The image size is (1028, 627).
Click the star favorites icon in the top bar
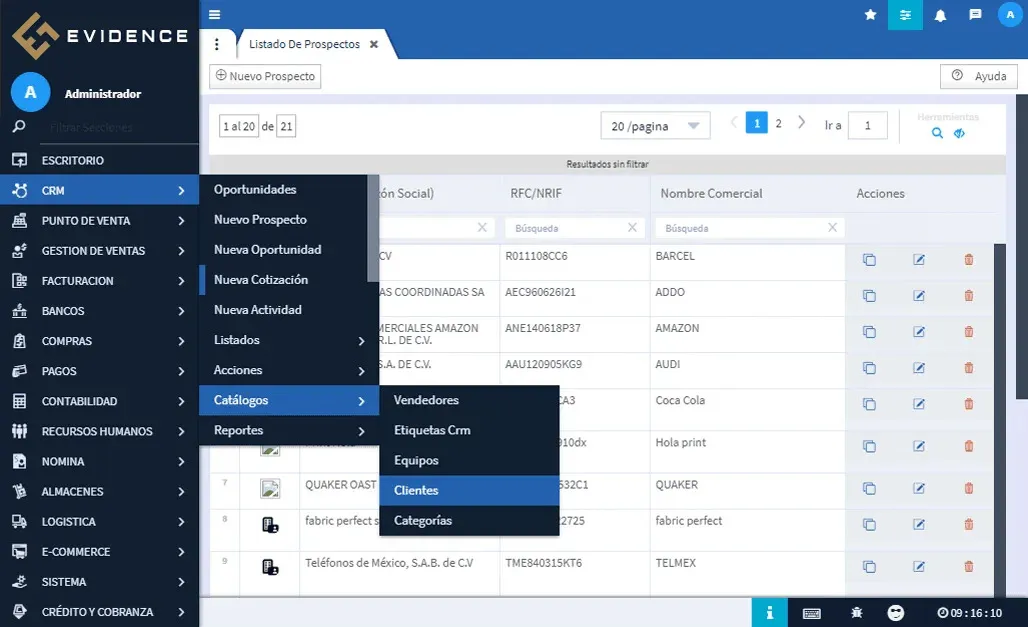coord(870,15)
